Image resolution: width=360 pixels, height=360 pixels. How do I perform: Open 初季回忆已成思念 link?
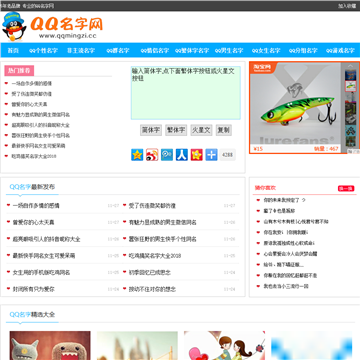click(150, 272)
